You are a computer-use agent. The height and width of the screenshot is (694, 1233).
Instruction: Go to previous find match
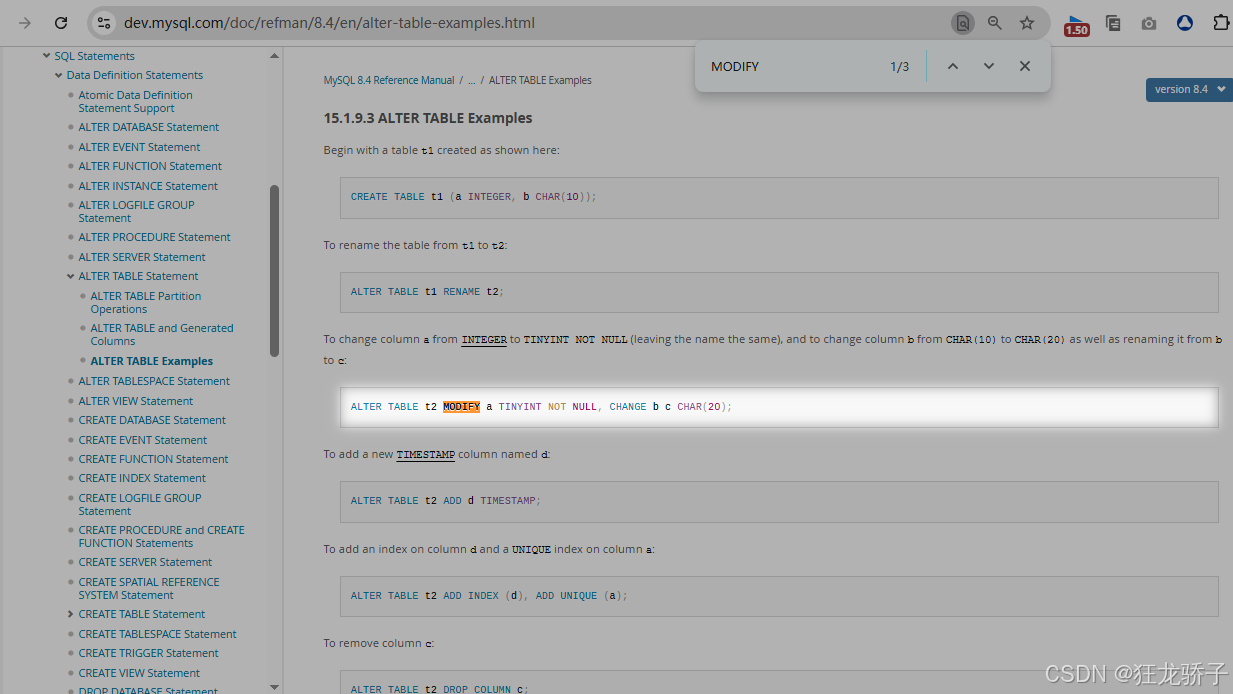pyautogui.click(x=953, y=66)
